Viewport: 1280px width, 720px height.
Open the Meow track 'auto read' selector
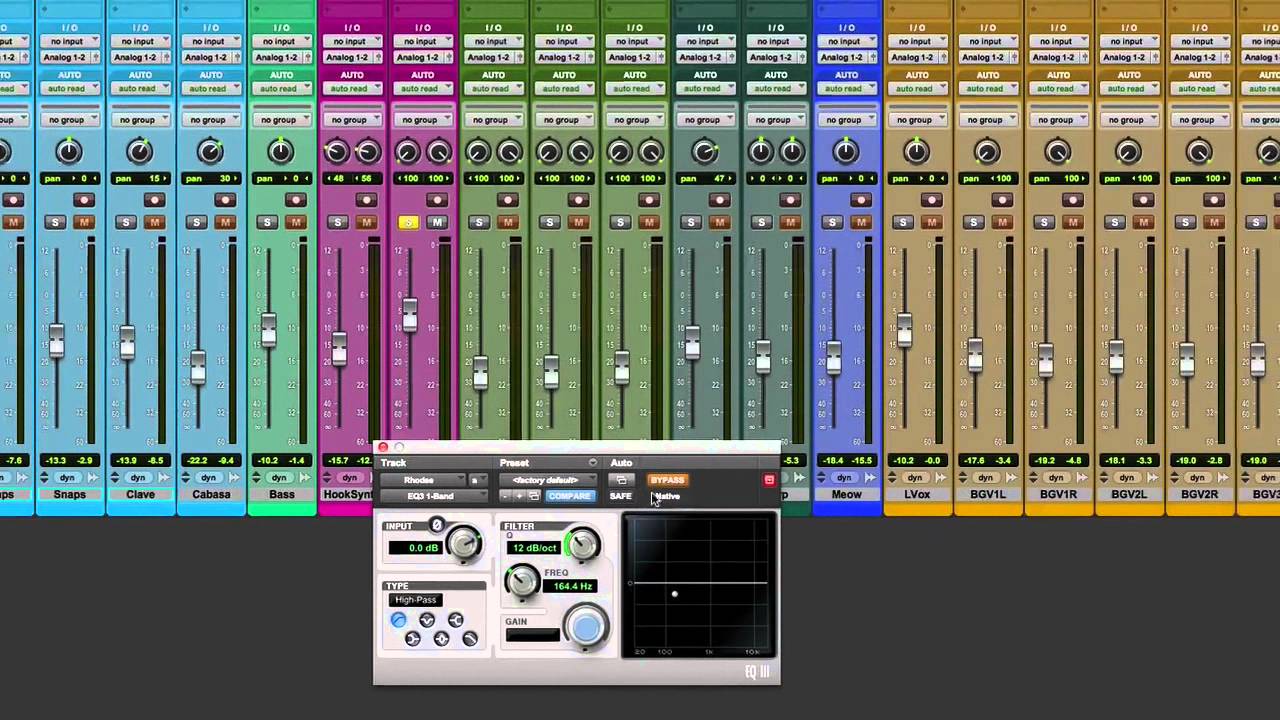pos(846,88)
